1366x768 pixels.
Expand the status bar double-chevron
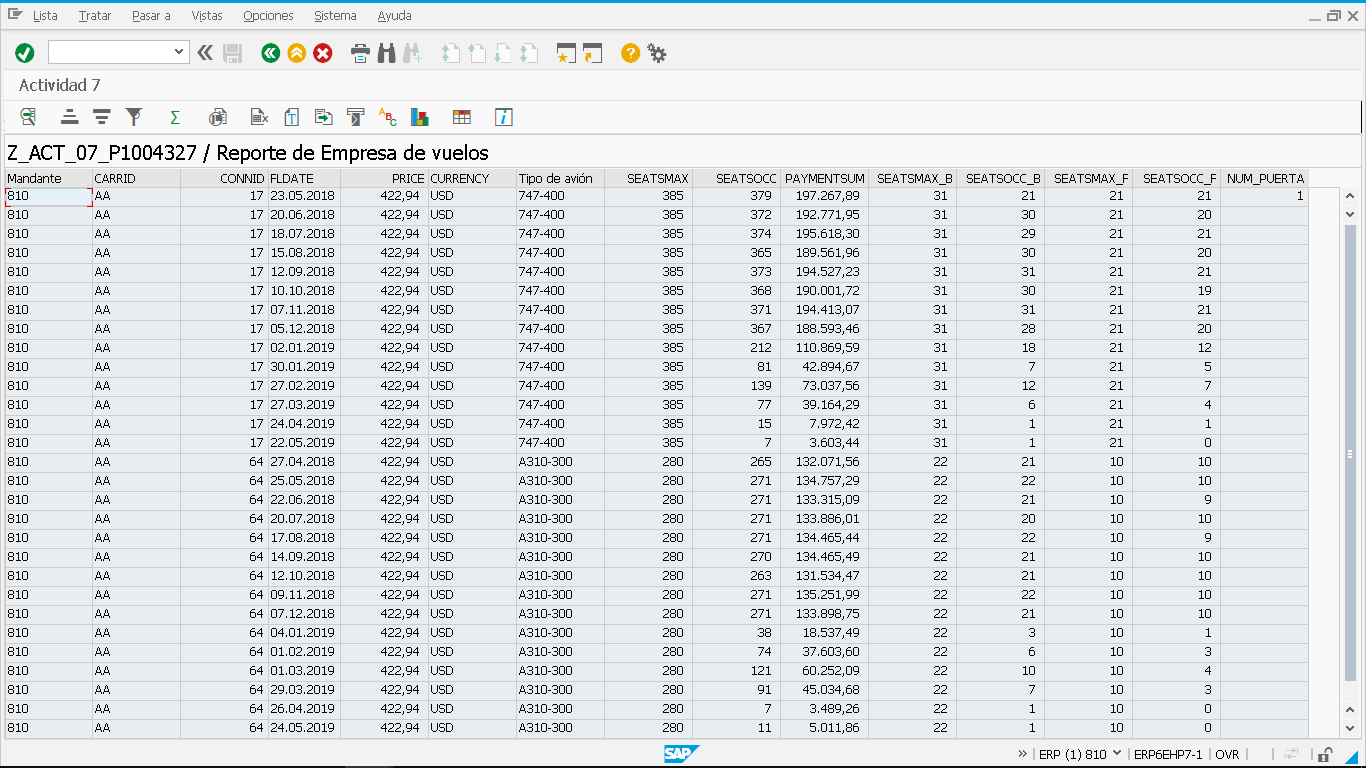tap(1022, 754)
